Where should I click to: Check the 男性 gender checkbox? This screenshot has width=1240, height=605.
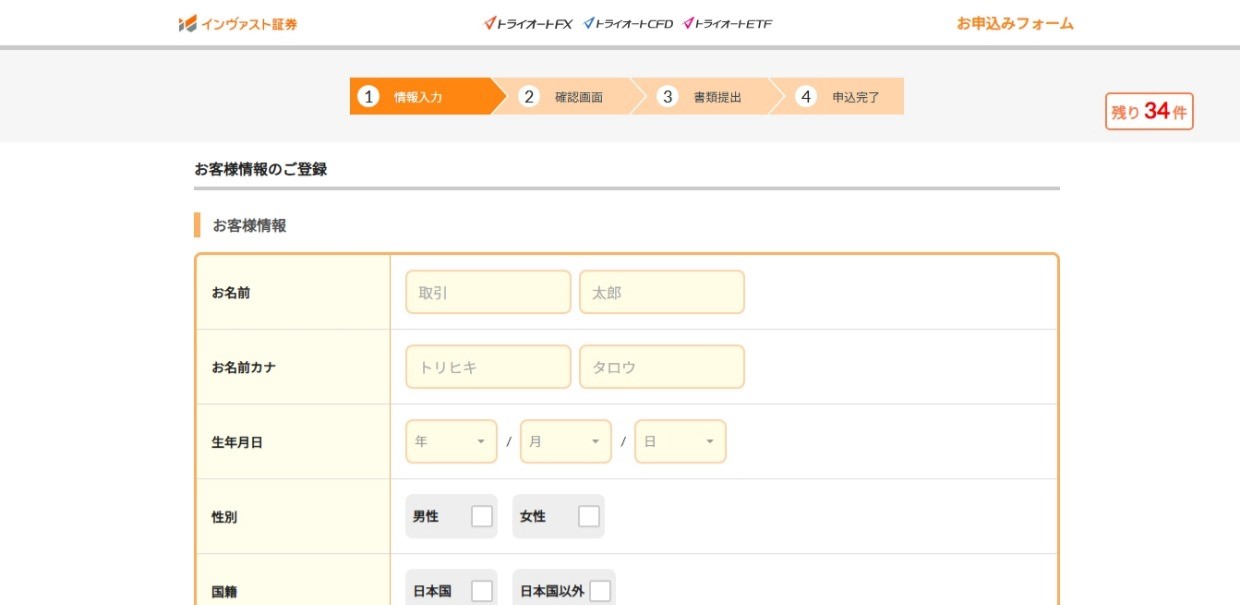click(x=482, y=516)
